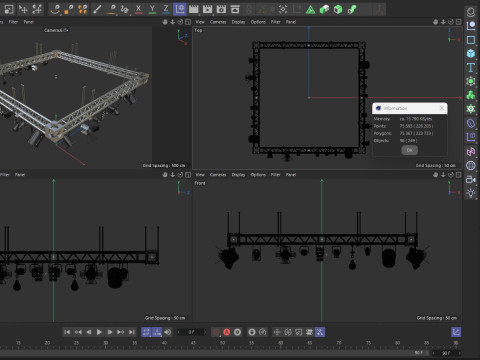
Task: Click the Polygons value in Information dialog
Action: 416,133
